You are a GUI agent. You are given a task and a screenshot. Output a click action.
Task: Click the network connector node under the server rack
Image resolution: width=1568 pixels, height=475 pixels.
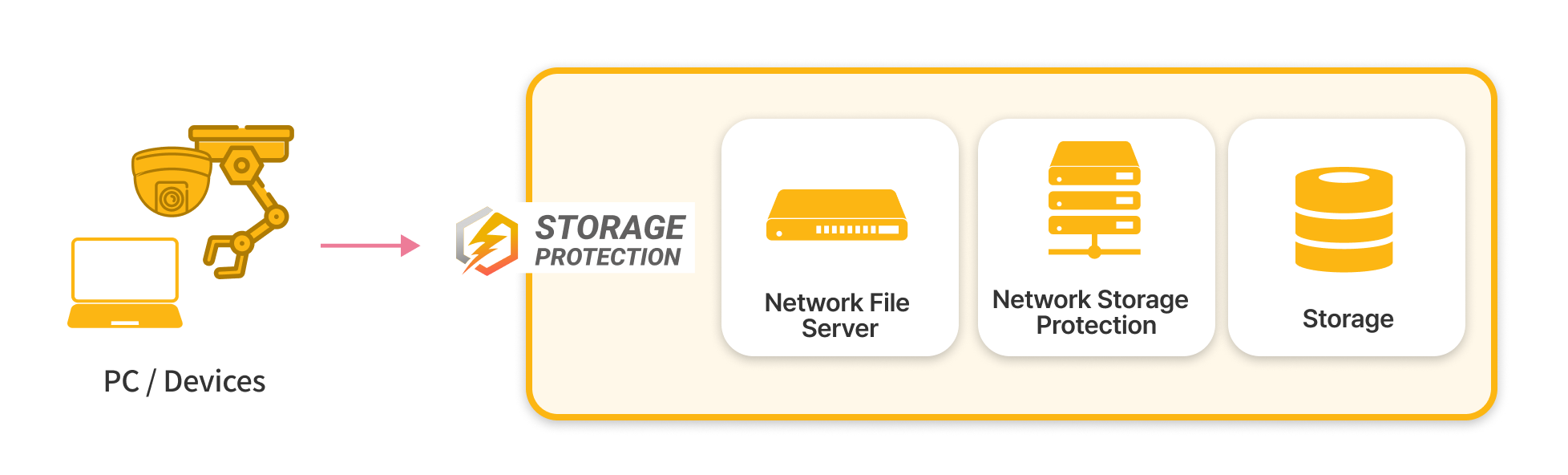[1094, 252]
